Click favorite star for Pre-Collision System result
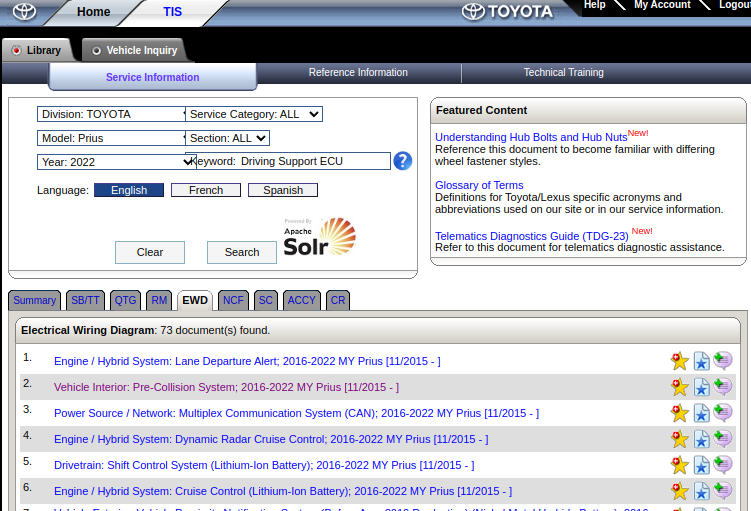Image resolution: width=751 pixels, height=511 pixels. 679,387
